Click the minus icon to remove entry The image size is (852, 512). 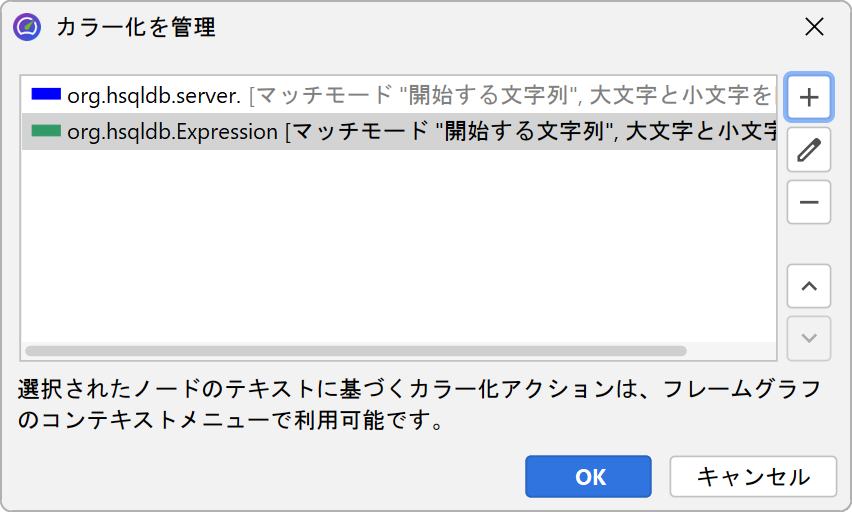tap(809, 203)
